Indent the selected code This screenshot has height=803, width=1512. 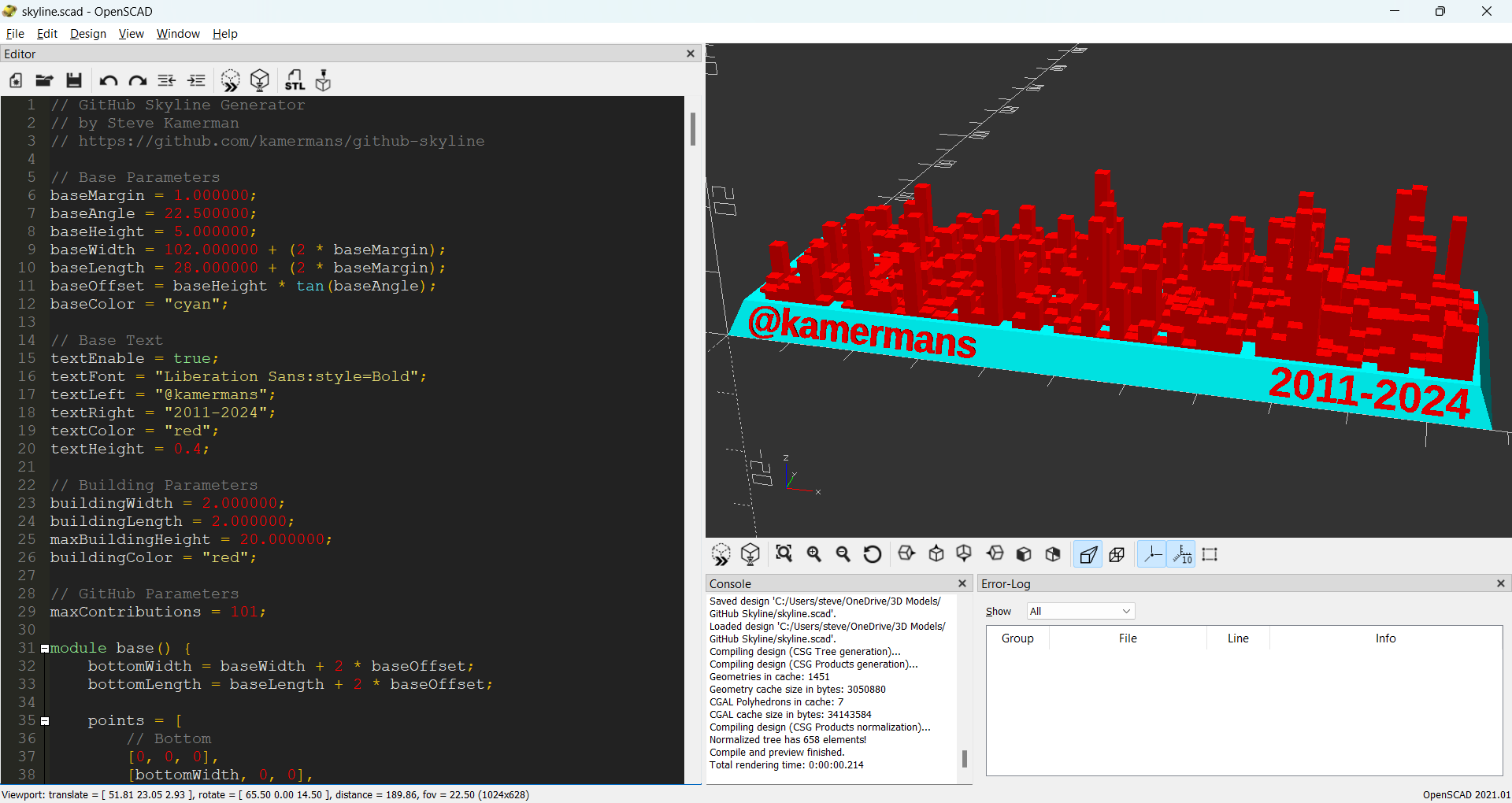tap(197, 80)
